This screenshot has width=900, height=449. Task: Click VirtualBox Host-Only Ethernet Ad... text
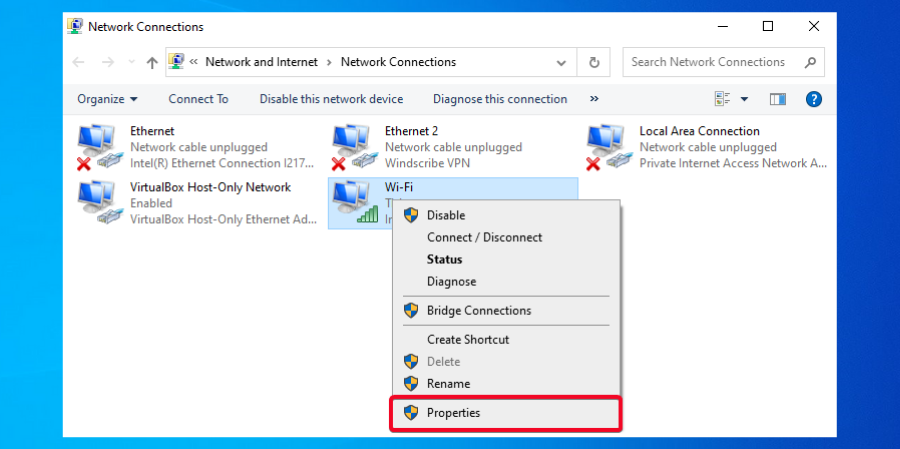tap(223, 219)
